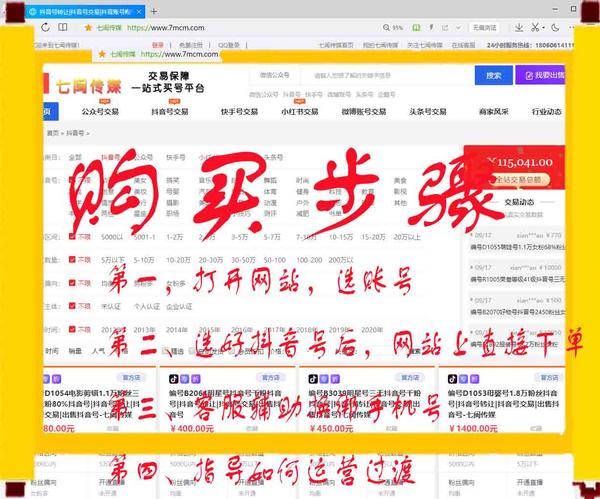Tick the 精选 checkbox in sort bar
The height and width of the screenshot is (499, 600).
click(165, 351)
